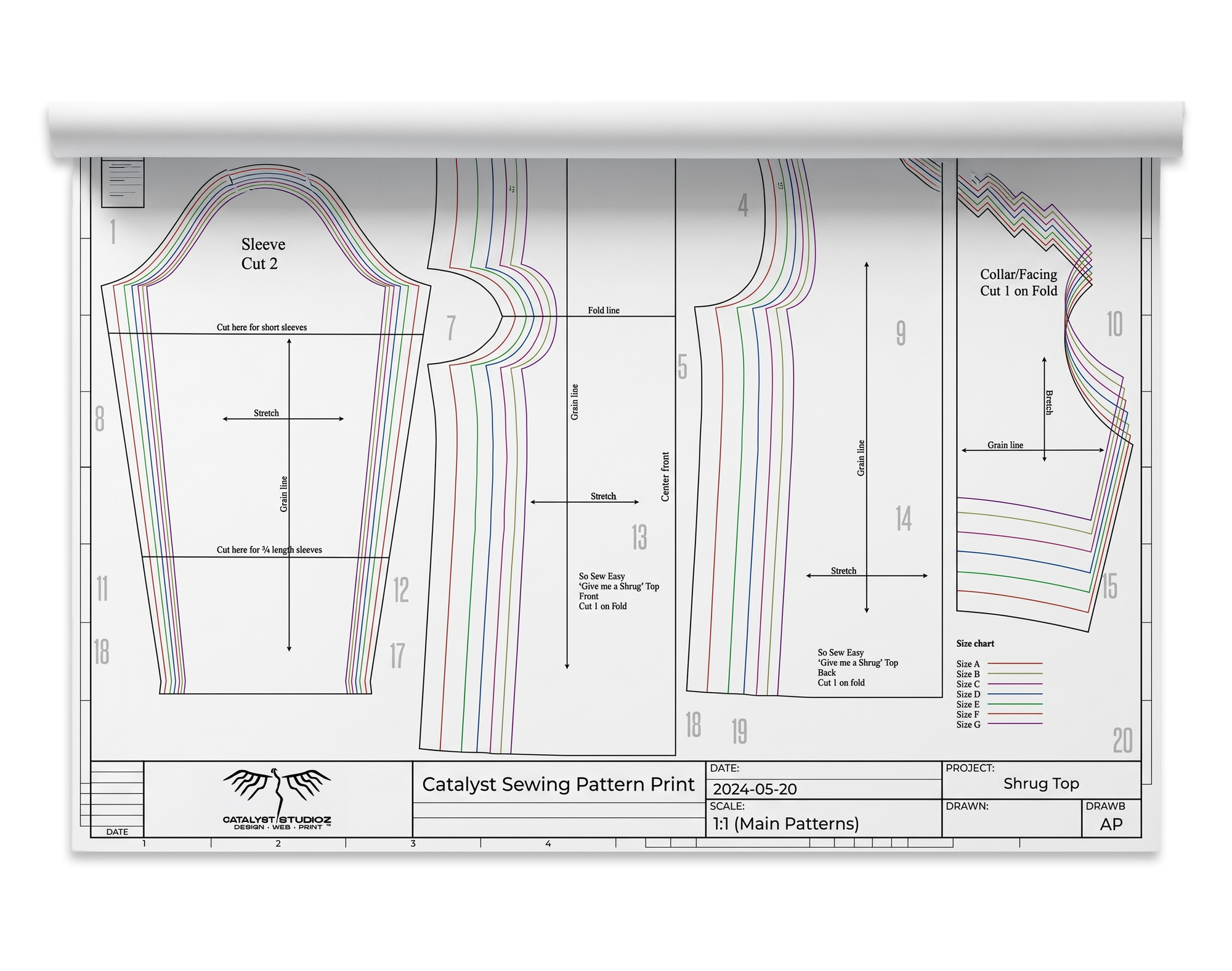This screenshot has height=971, width=1232.
Task: Click the 'Front Cut 1 on Fold' description block
Action: [618, 591]
